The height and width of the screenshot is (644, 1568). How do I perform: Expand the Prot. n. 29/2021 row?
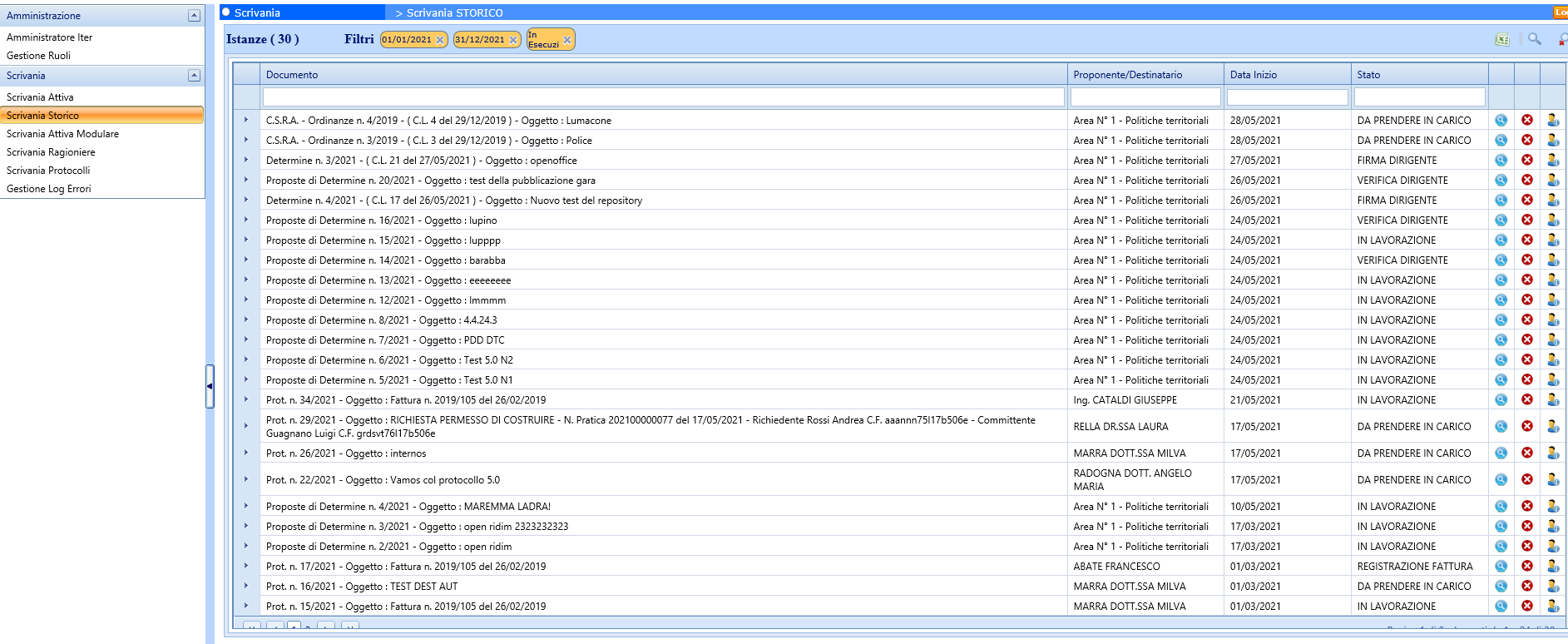point(246,426)
